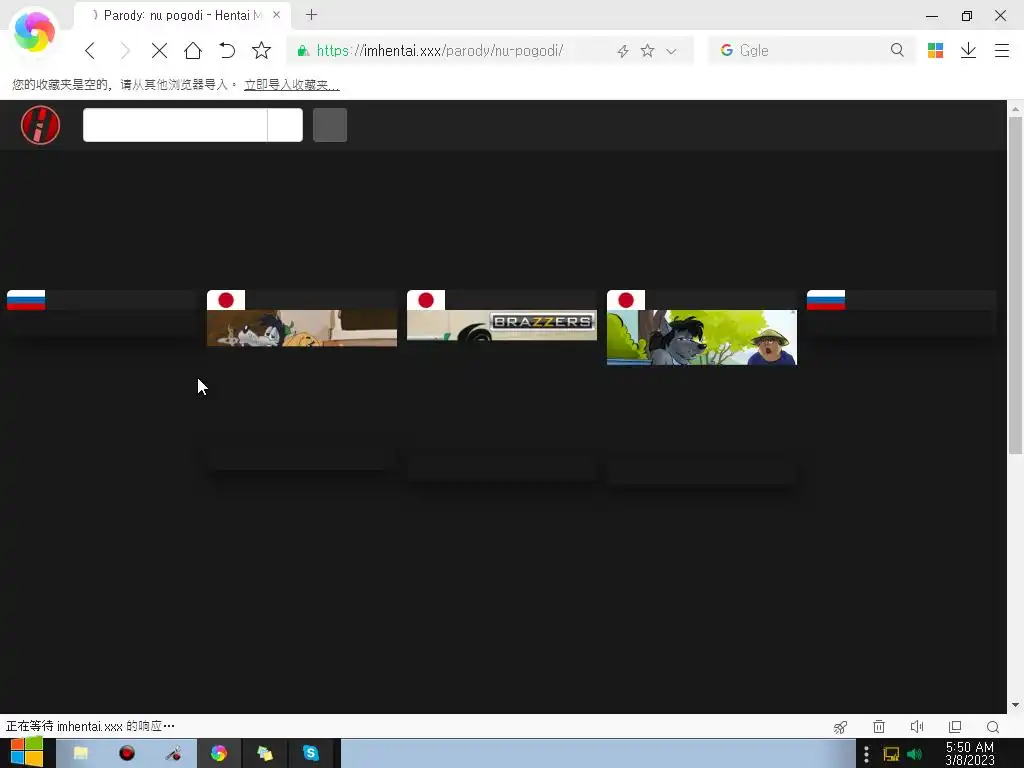Open the browser hamburger menu

click(1002, 50)
